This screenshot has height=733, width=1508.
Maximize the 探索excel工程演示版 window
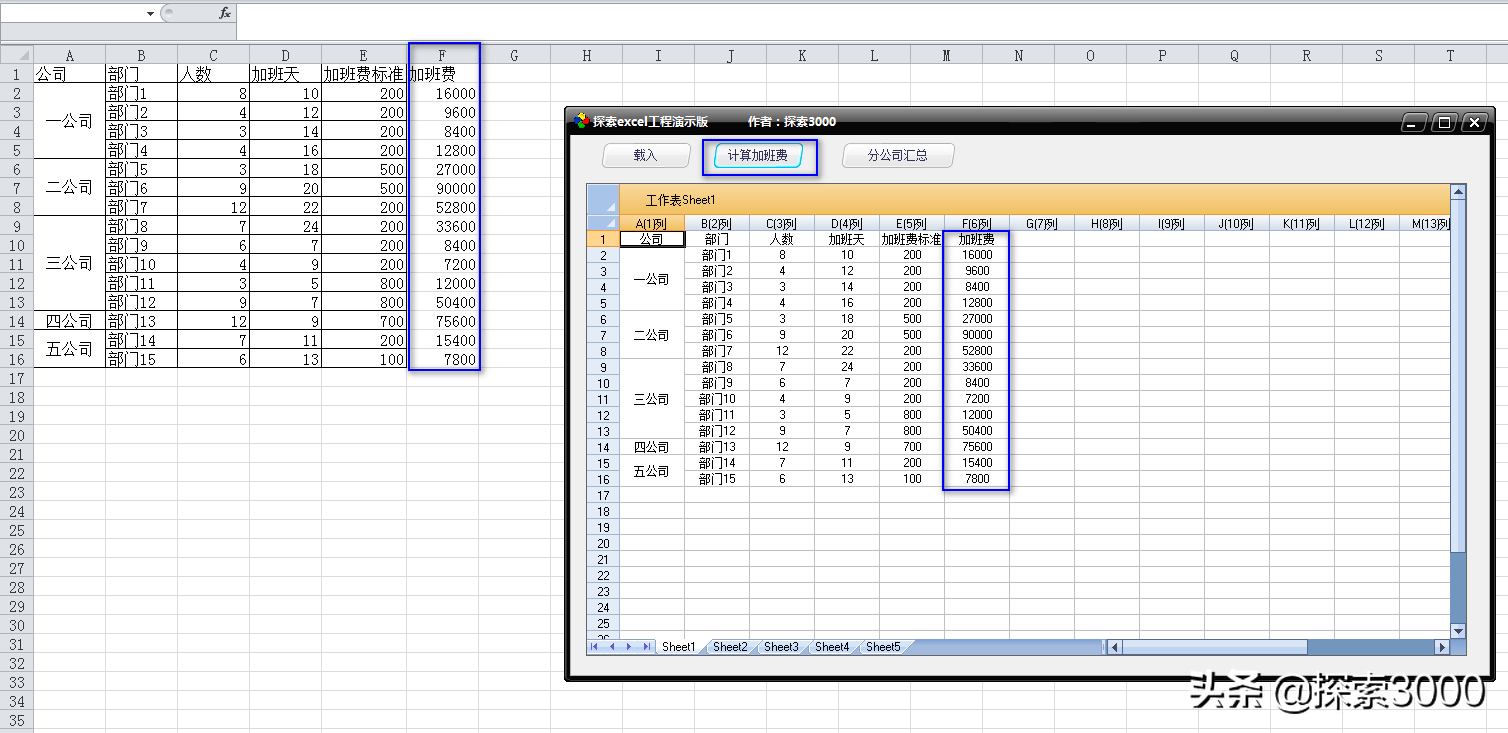click(x=1444, y=122)
